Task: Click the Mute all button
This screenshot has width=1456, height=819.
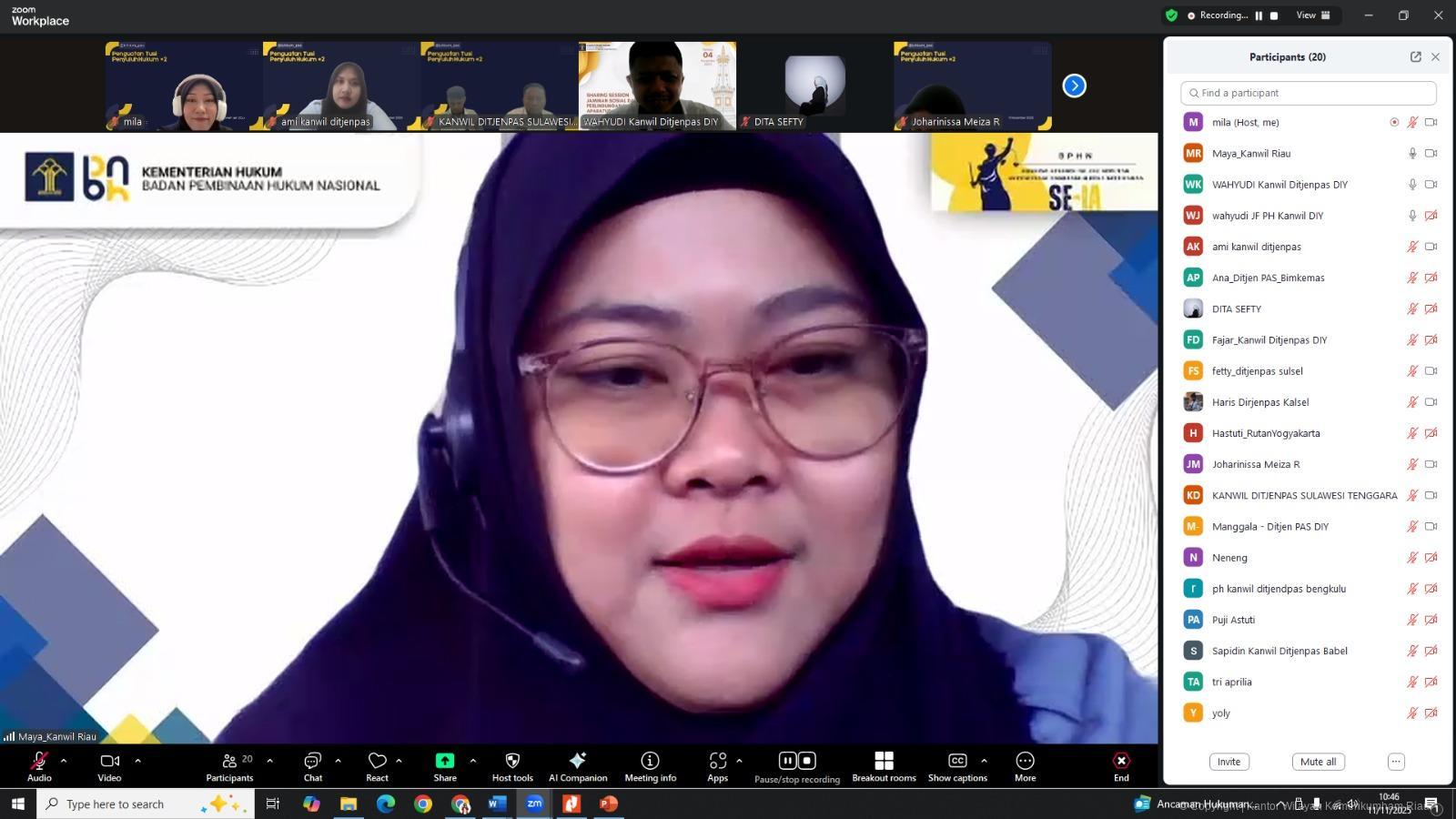Action: click(x=1318, y=762)
